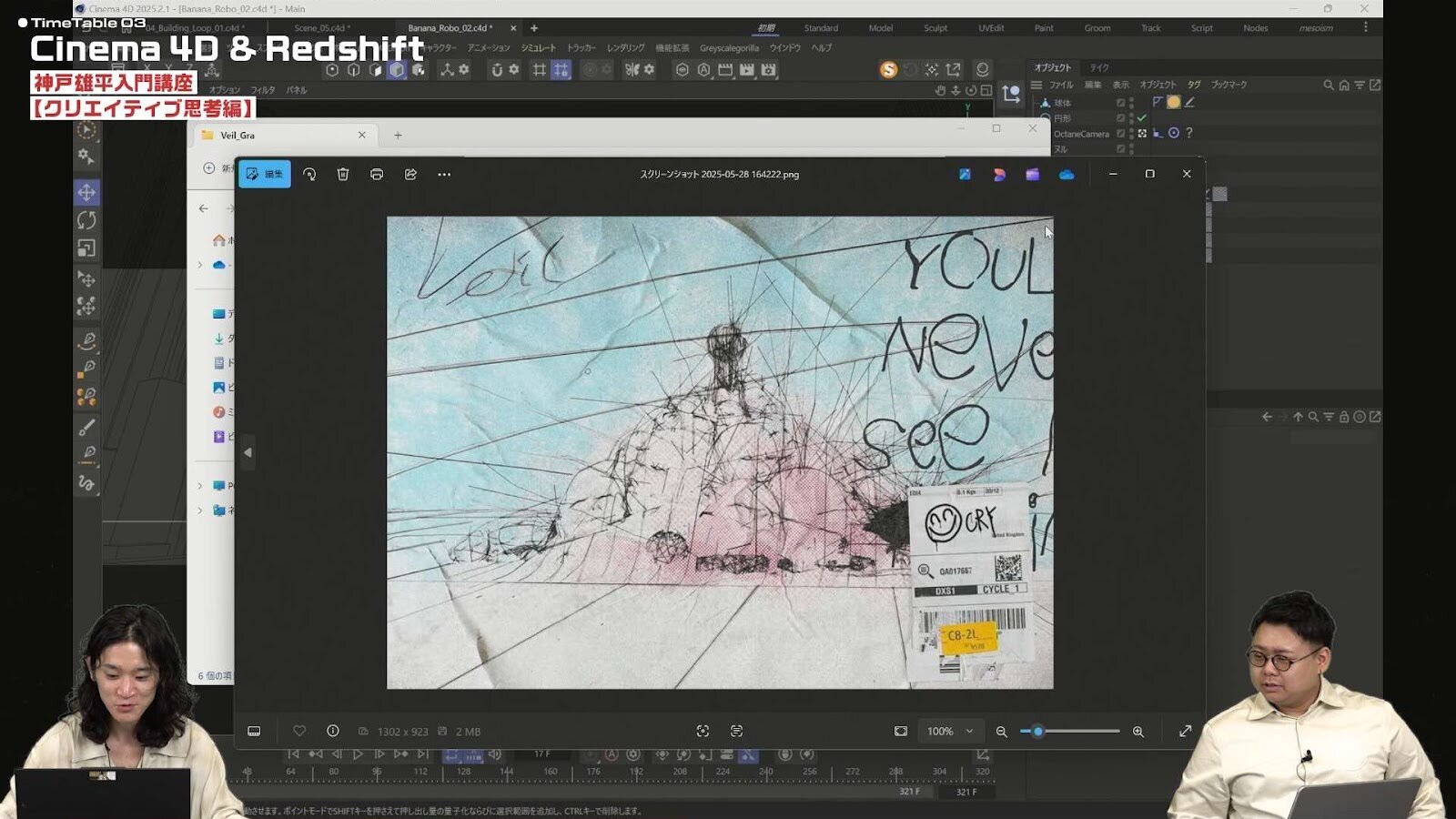Switch to the Sculpt layout tab
This screenshot has width=1456, height=819.
[x=935, y=28]
